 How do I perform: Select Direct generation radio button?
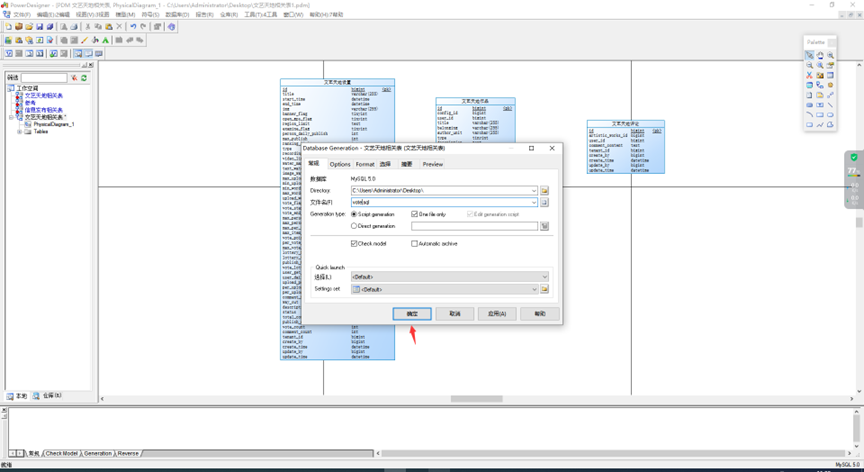tap(354, 226)
